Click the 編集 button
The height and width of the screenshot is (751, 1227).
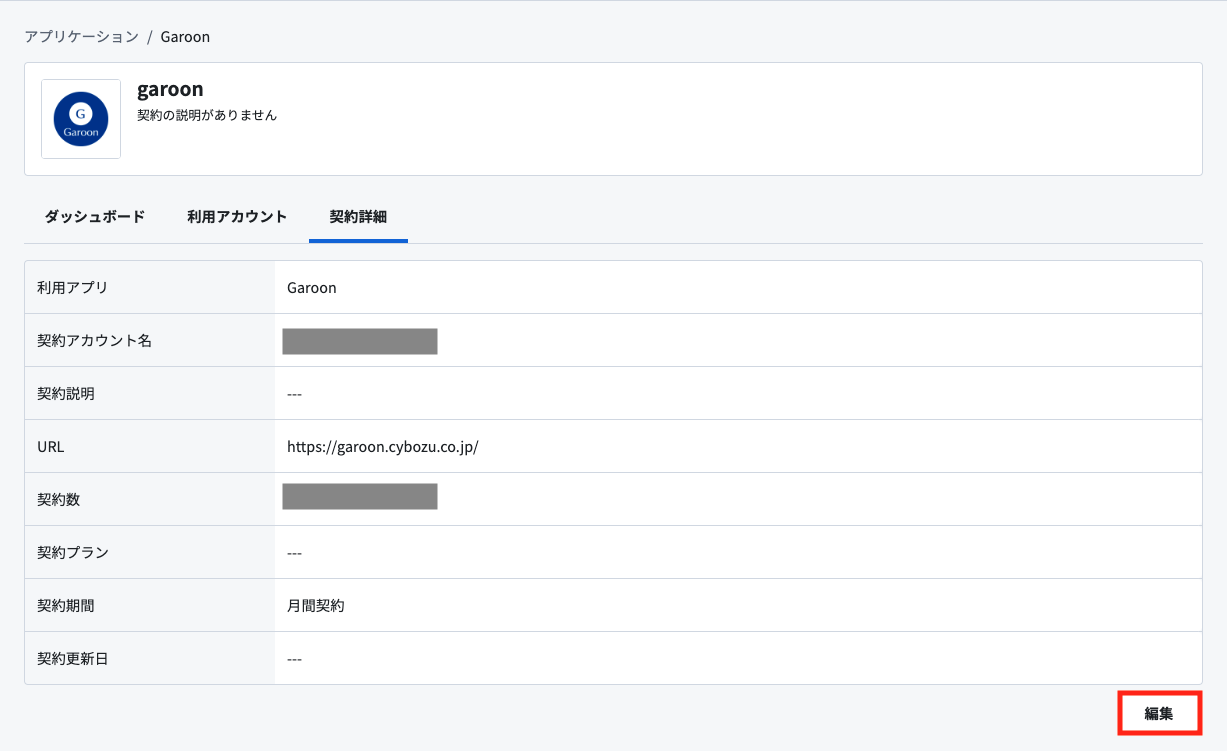[x=1159, y=714]
